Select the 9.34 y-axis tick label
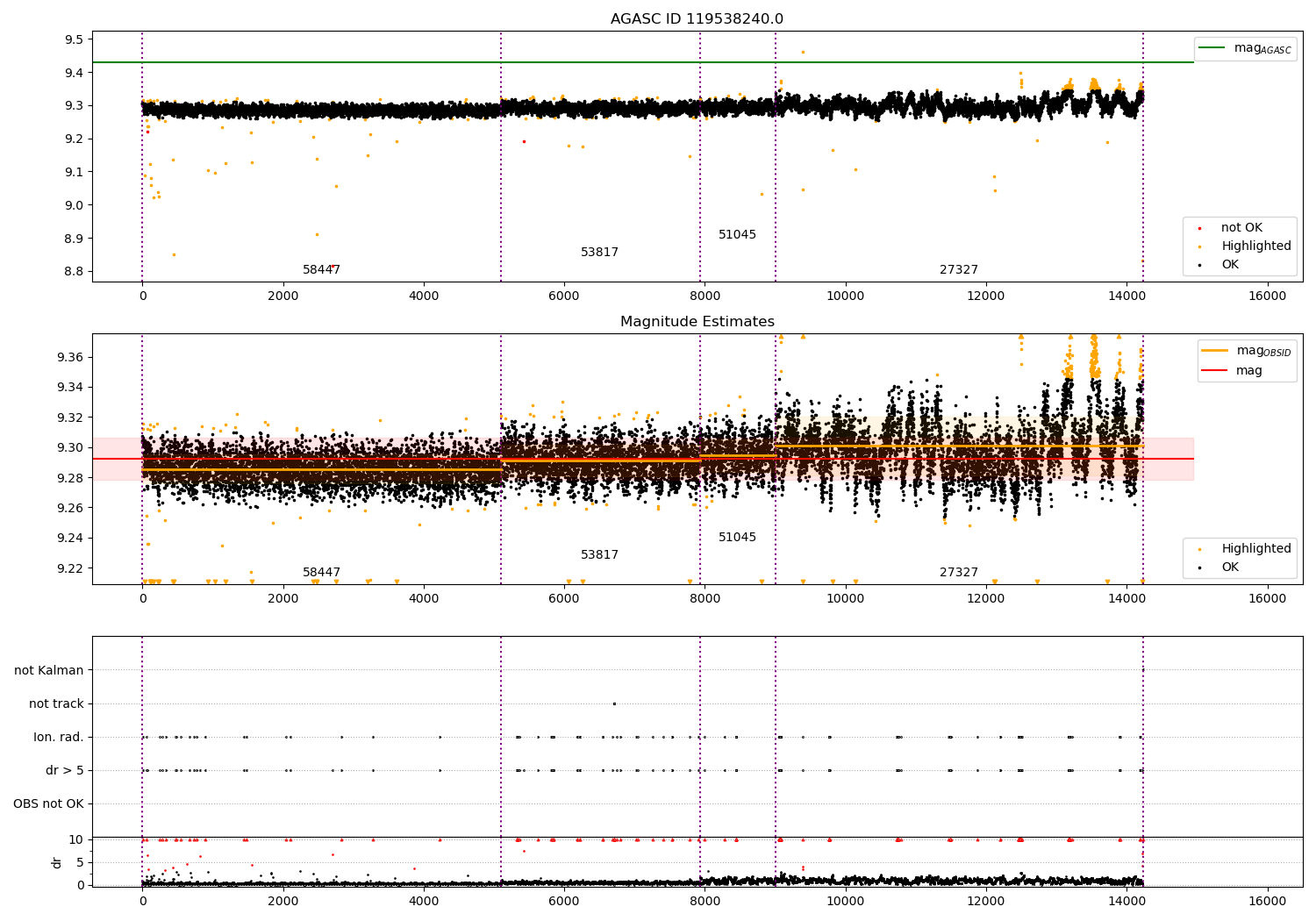The height and width of the screenshot is (921, 1316). coord(70,388)
